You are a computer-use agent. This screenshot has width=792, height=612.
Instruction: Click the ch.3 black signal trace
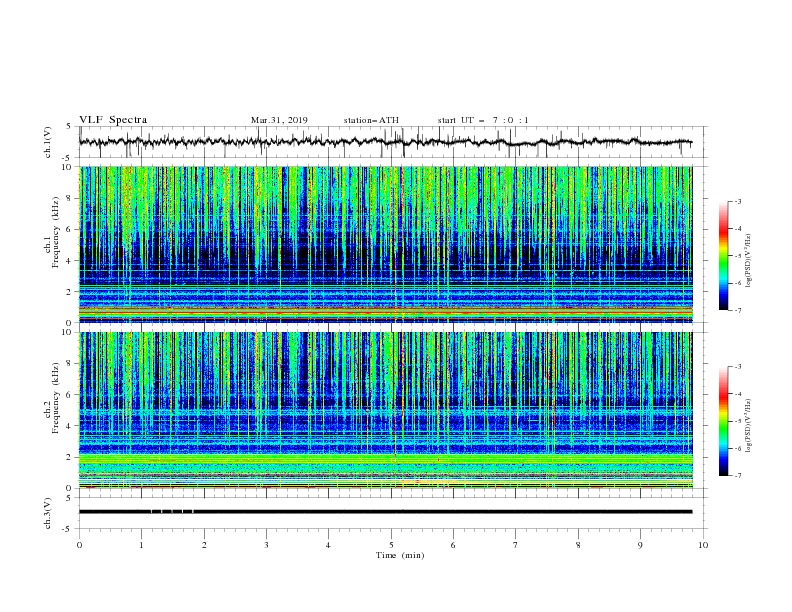pyautogui.click(x=385, y=512)
